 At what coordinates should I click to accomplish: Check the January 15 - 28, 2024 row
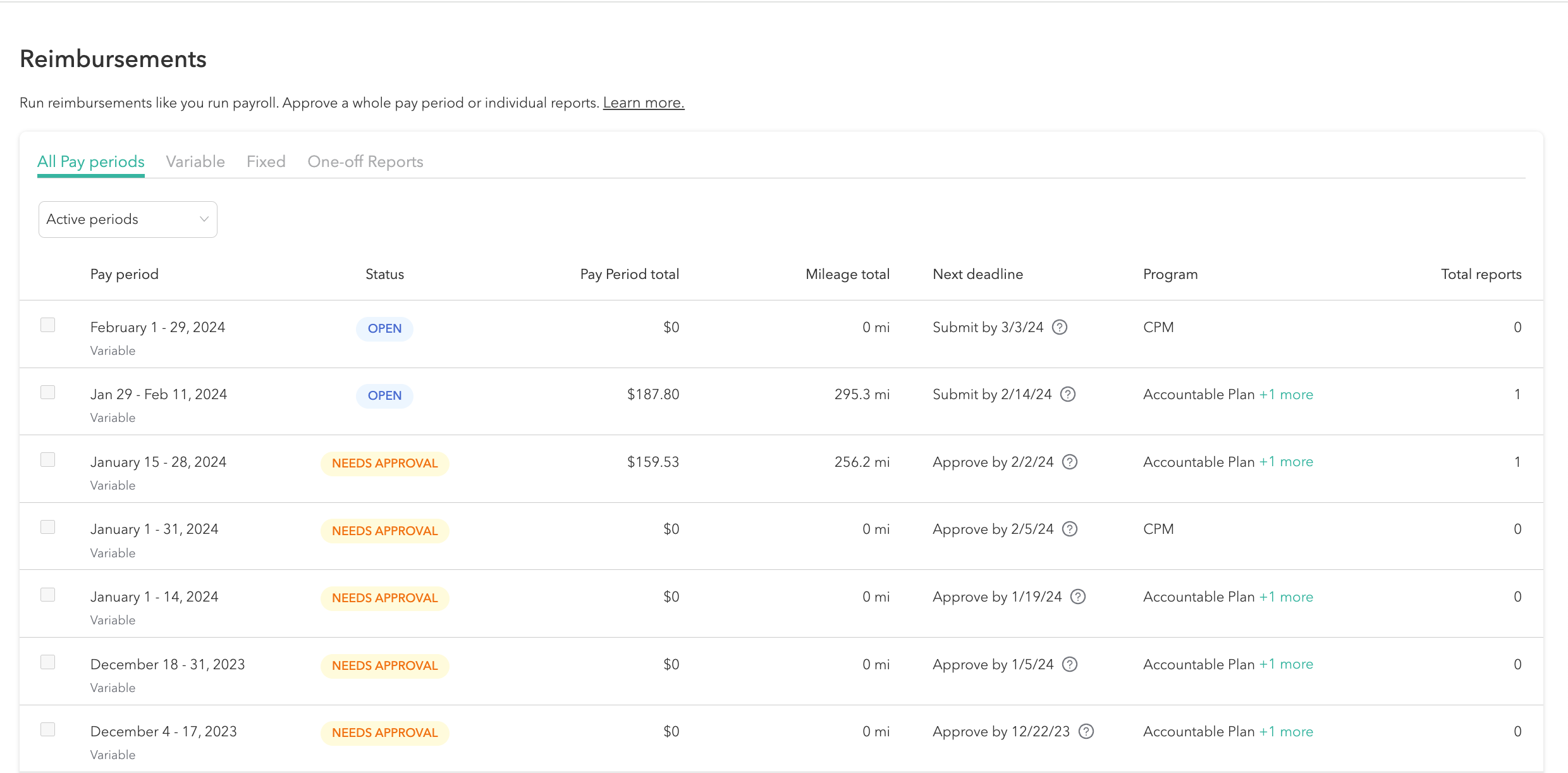tap(47, 459)
